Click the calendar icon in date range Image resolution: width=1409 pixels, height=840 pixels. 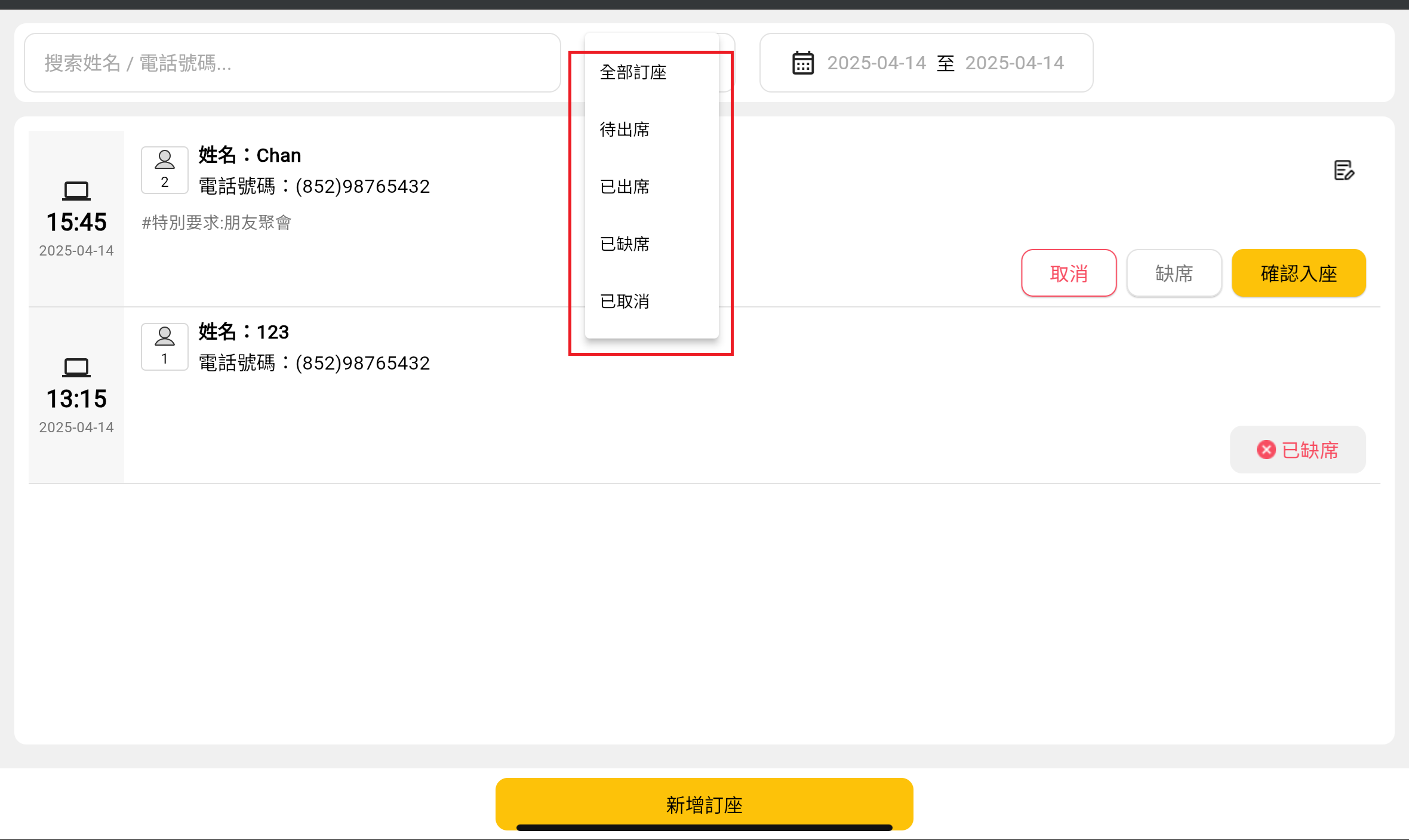tap(802, 63)
